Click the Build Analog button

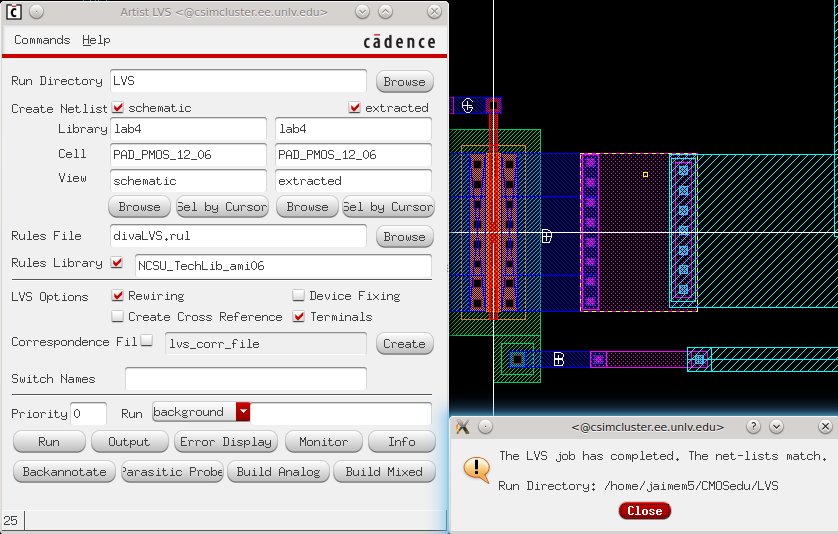coord(278,471)
